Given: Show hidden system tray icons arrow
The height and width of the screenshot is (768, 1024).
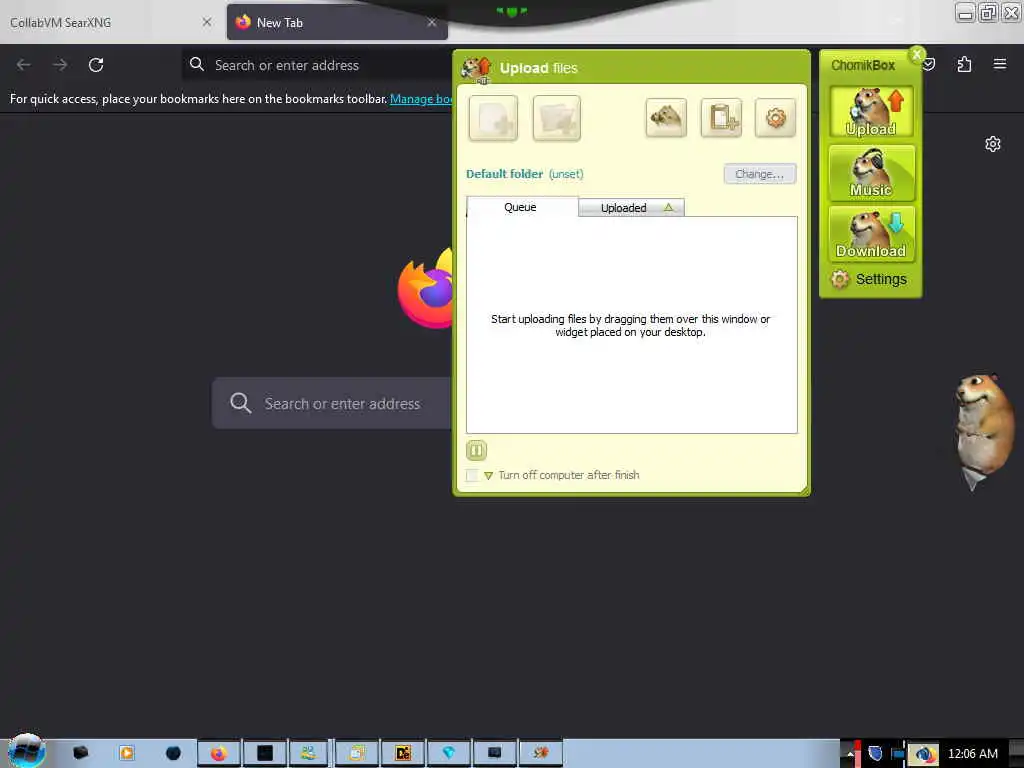Looking at the screenshot, I should click(x=850, y=754).
